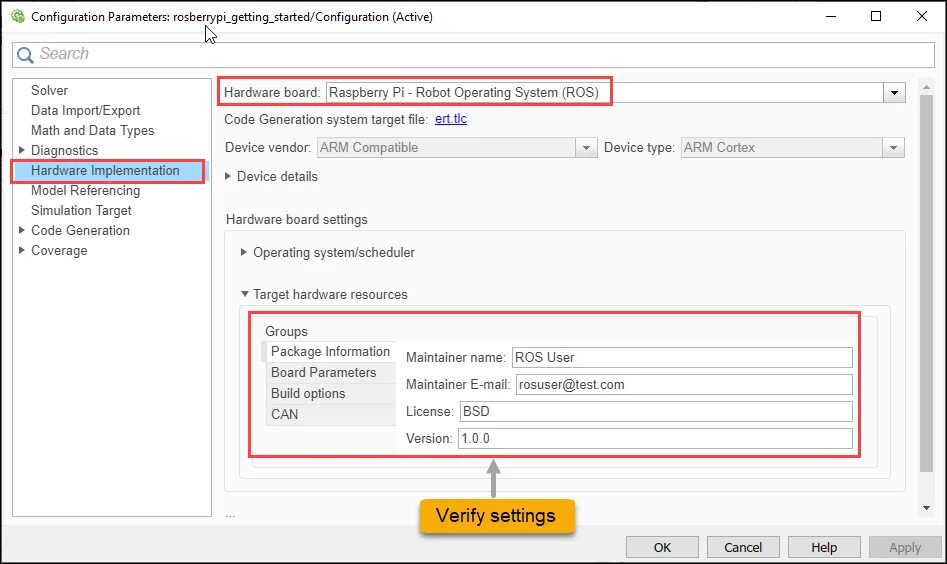Image resolution: width=947 pixels, height=564 pixels.
Task: Close the Configuration Parameters window
Action: (922, 16)
